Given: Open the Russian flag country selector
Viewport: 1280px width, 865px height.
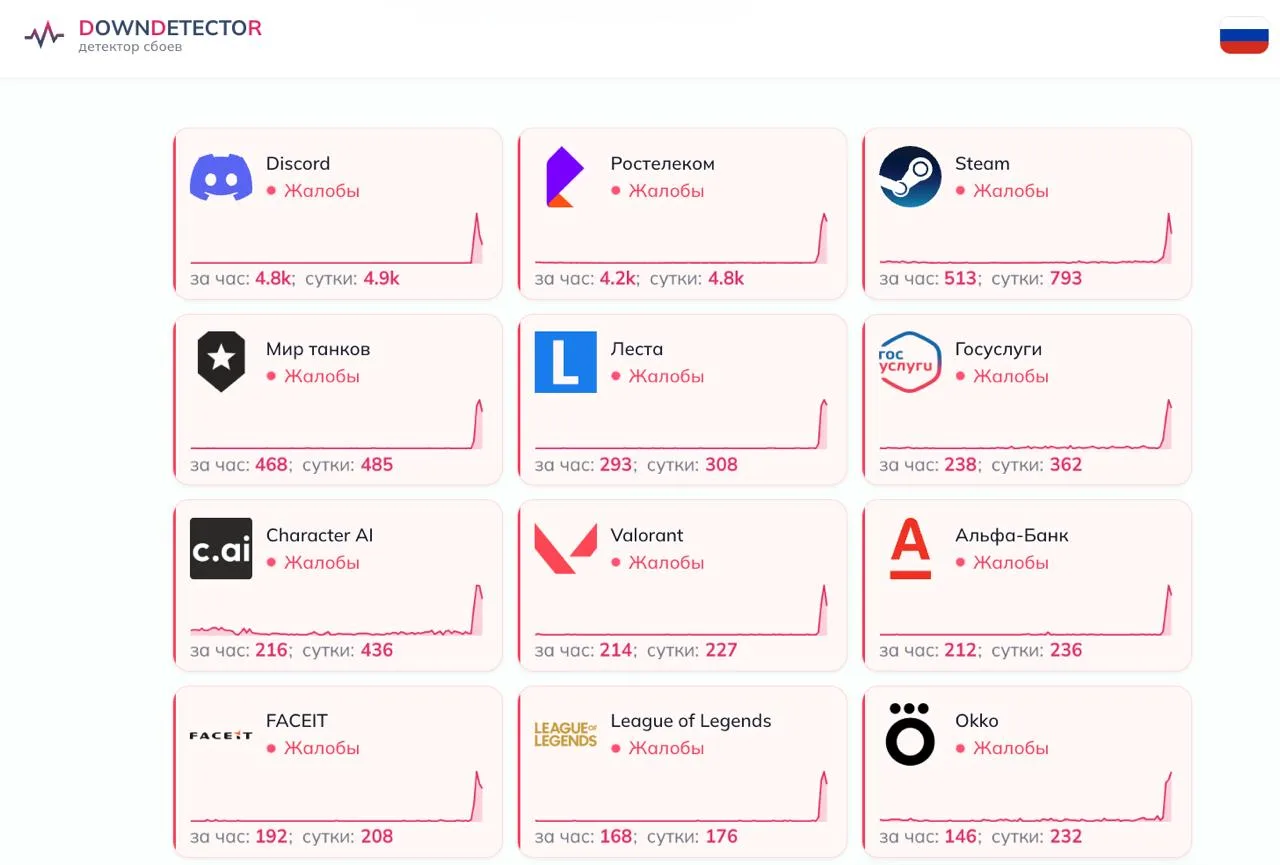Looking at the screenshot, I should pyautogui.click(x=1244, y=35).
